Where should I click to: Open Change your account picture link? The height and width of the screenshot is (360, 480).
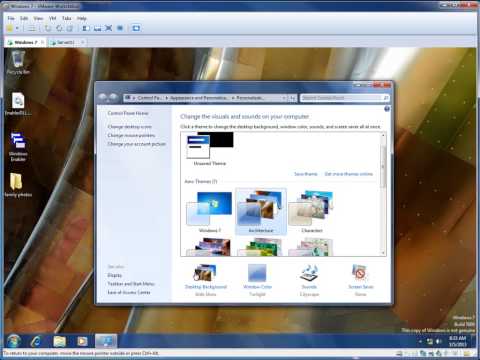click(137, 144)
